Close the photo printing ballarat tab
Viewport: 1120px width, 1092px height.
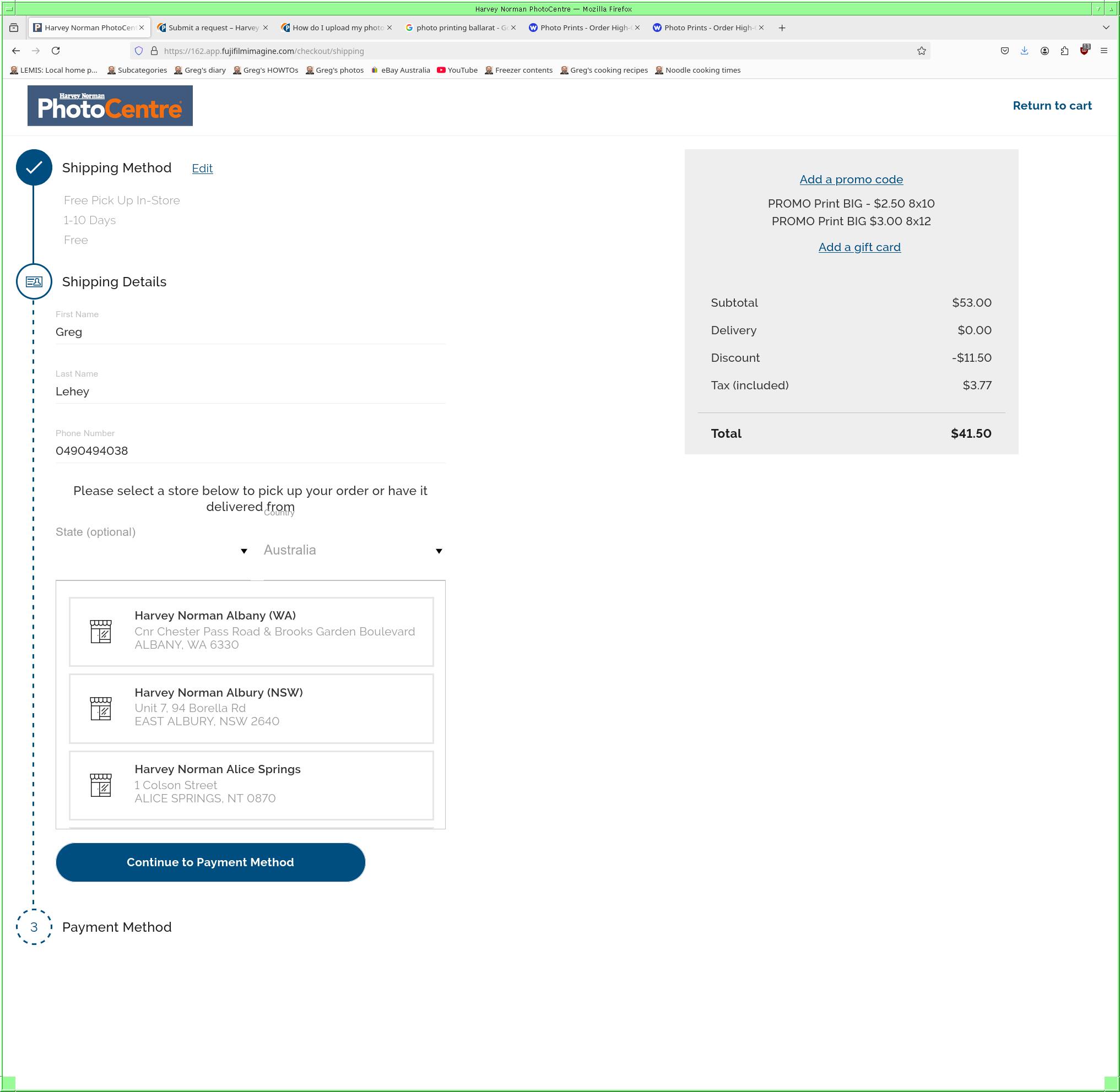tap(513, 28)
